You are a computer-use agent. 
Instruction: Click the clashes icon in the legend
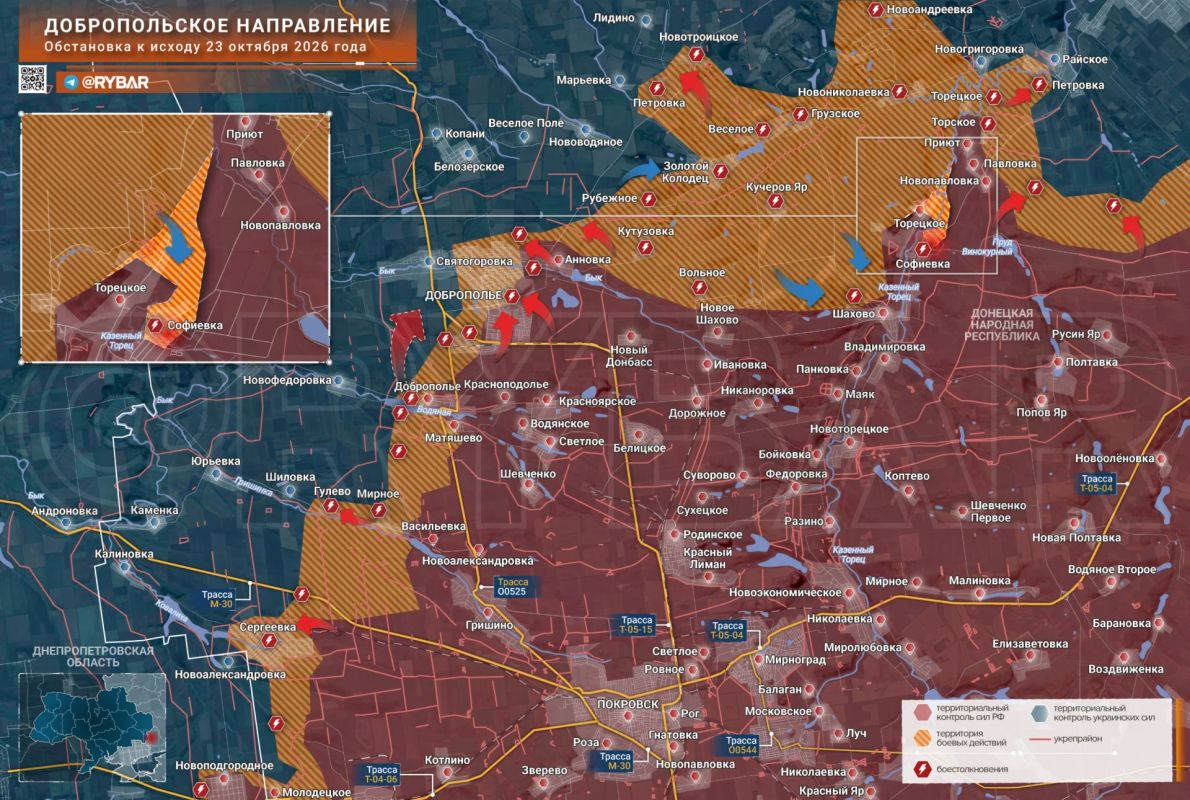(922, 769)
